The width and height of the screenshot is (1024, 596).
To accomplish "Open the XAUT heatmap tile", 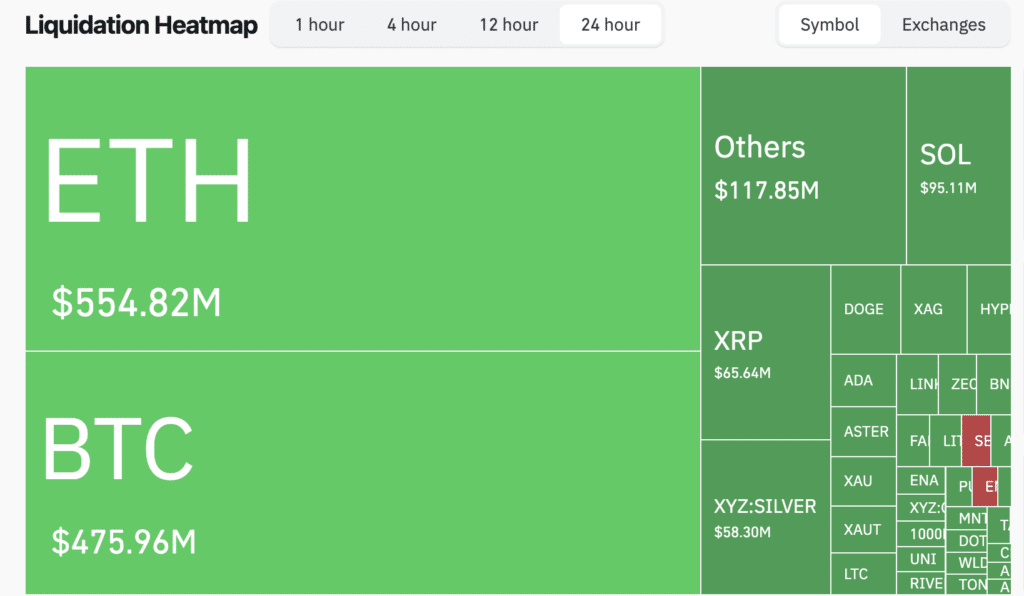I will (x=863, y=529).
